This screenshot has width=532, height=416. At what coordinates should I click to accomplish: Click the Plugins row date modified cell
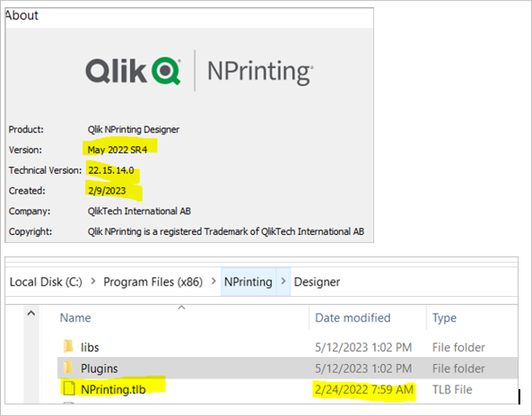pyautogui.click(x=363, y=368)
